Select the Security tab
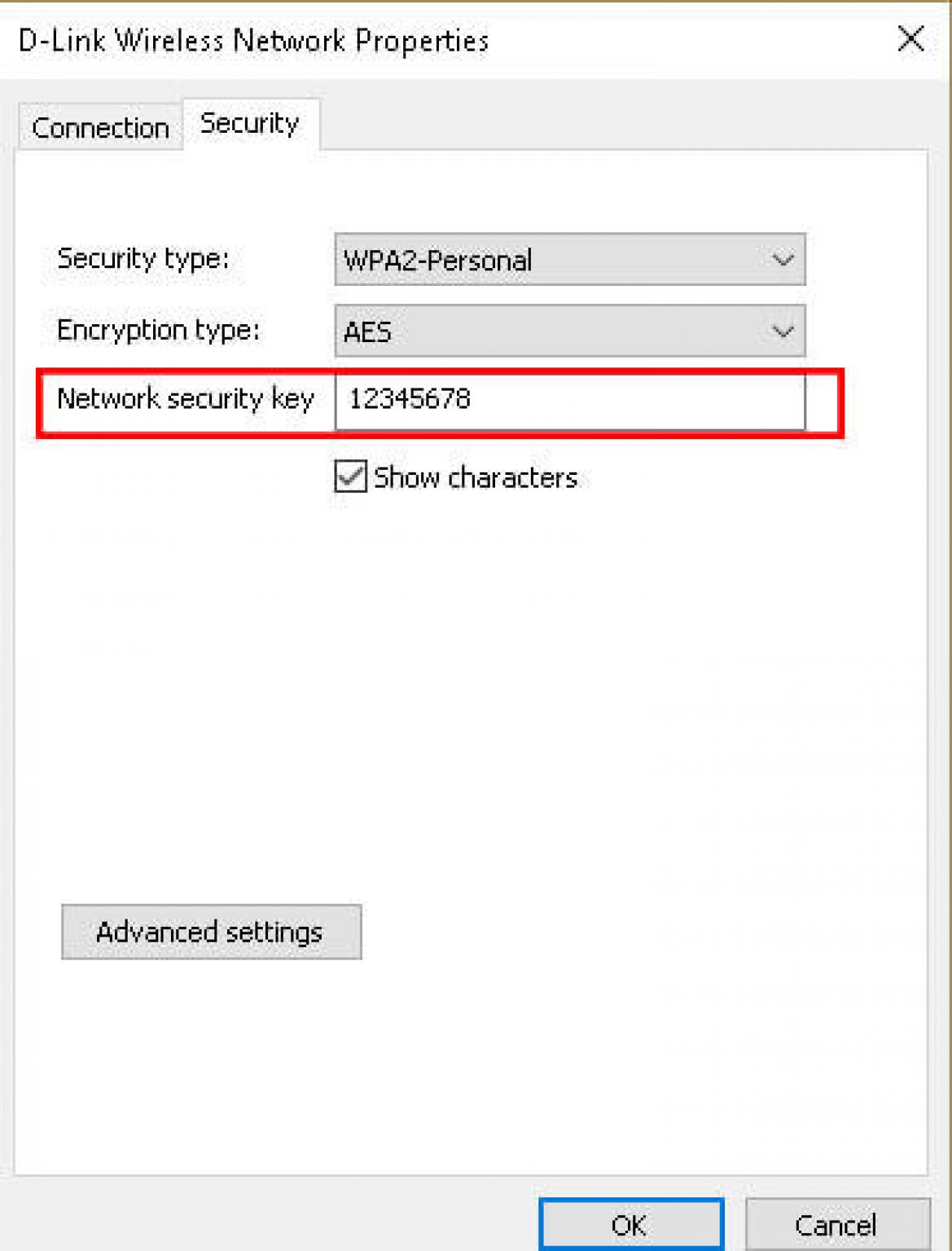The image size is (952, 1251). click(249, 123)
